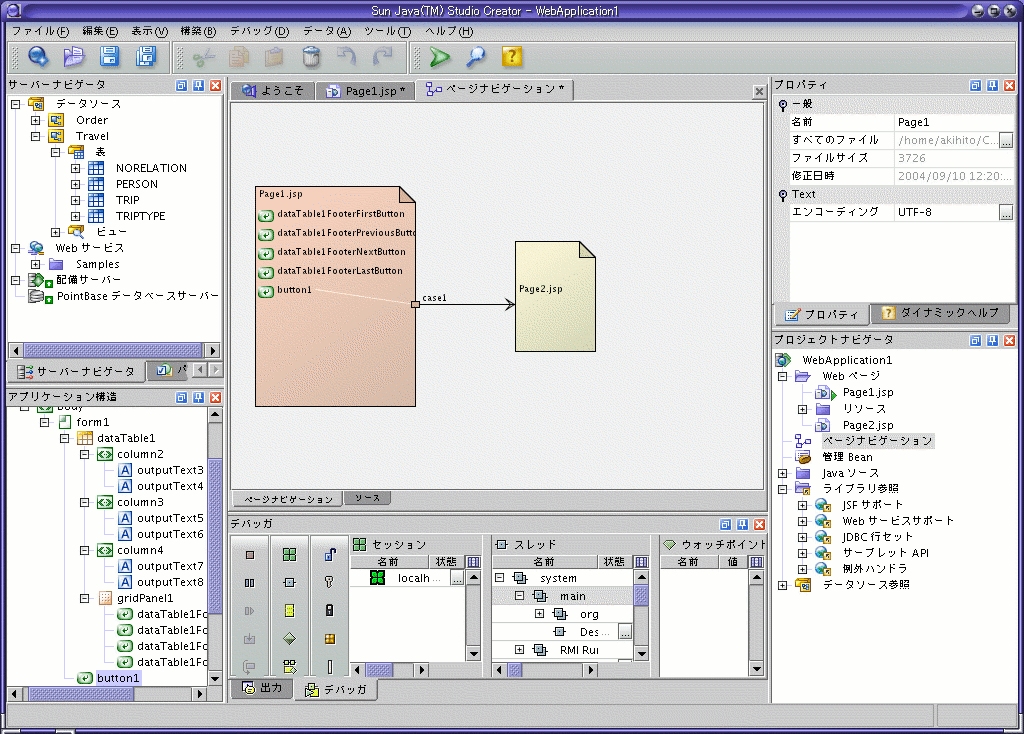Viewport: 1024px width, 734px height.
Task: Click the magnifier Find toolbar icon
Action: point(475,57)
